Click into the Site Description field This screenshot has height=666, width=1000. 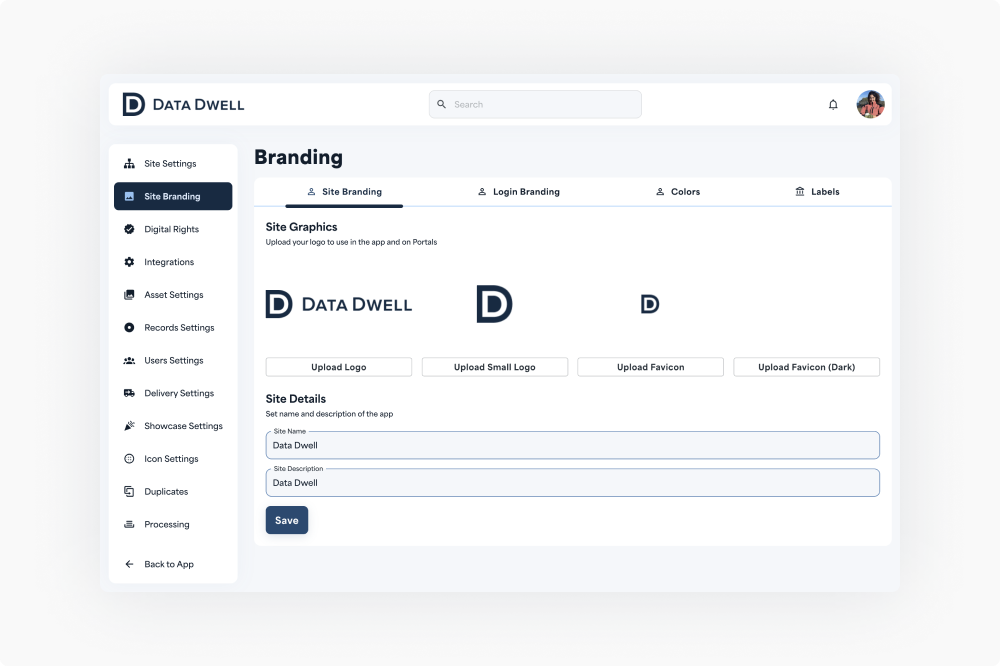click(573, 483)
